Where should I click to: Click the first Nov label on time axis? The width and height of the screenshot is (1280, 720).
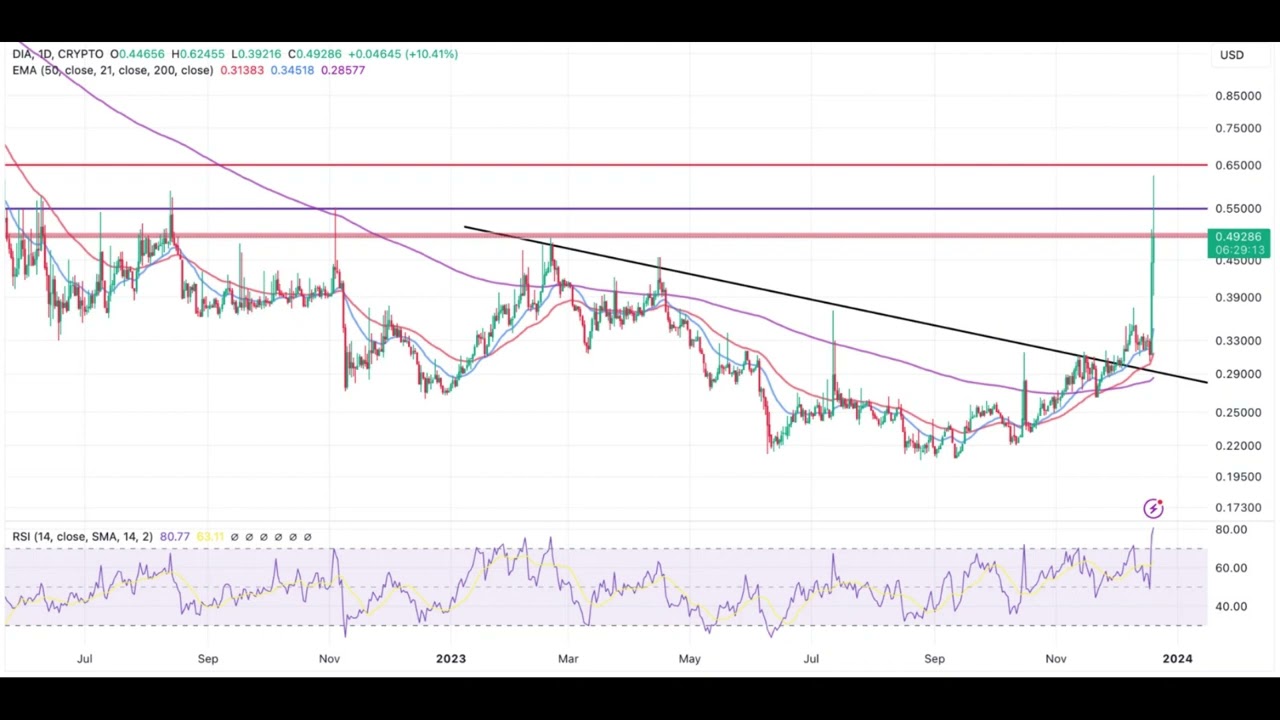pos(329,658)
